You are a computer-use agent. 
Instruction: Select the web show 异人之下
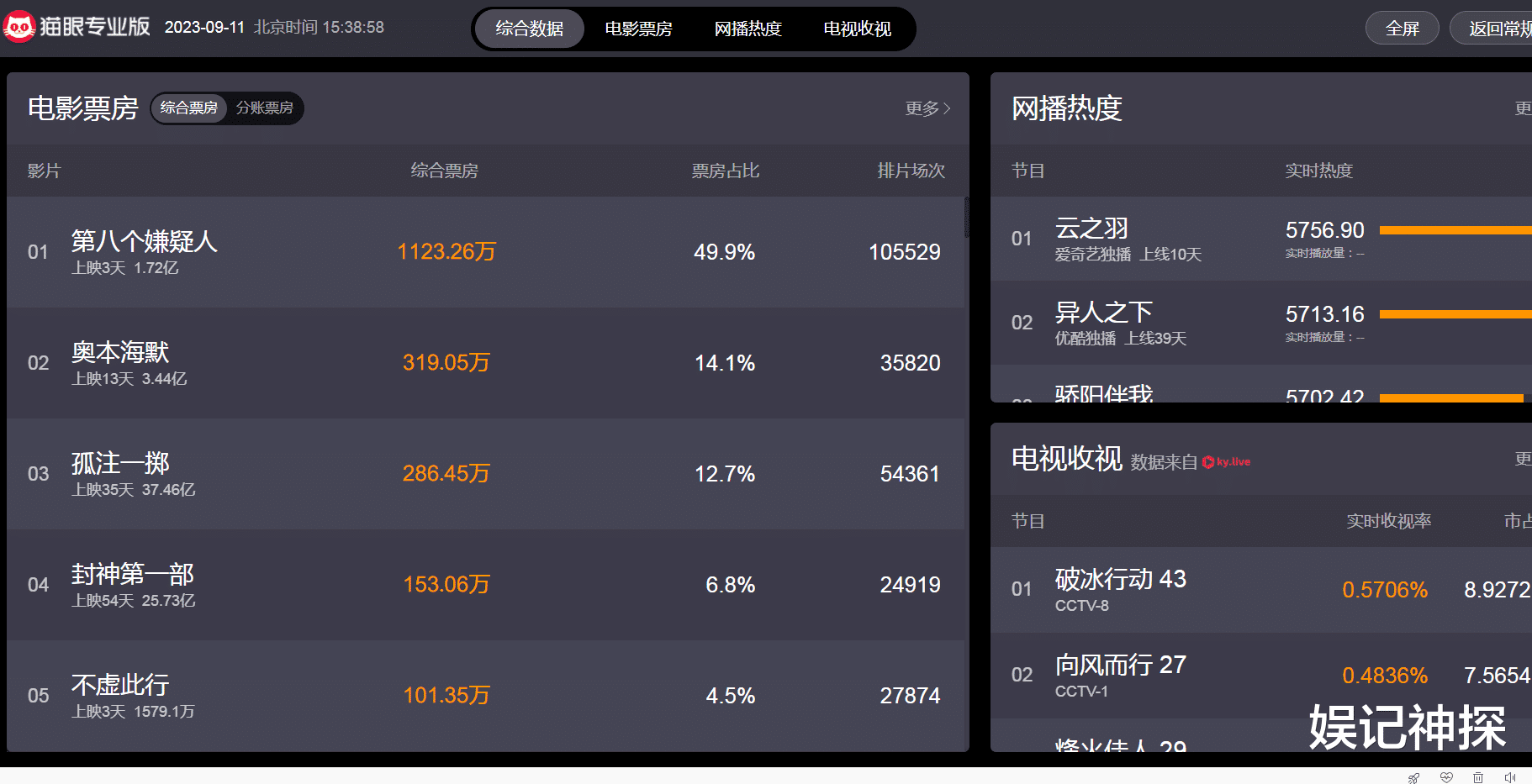(1104, 312)
